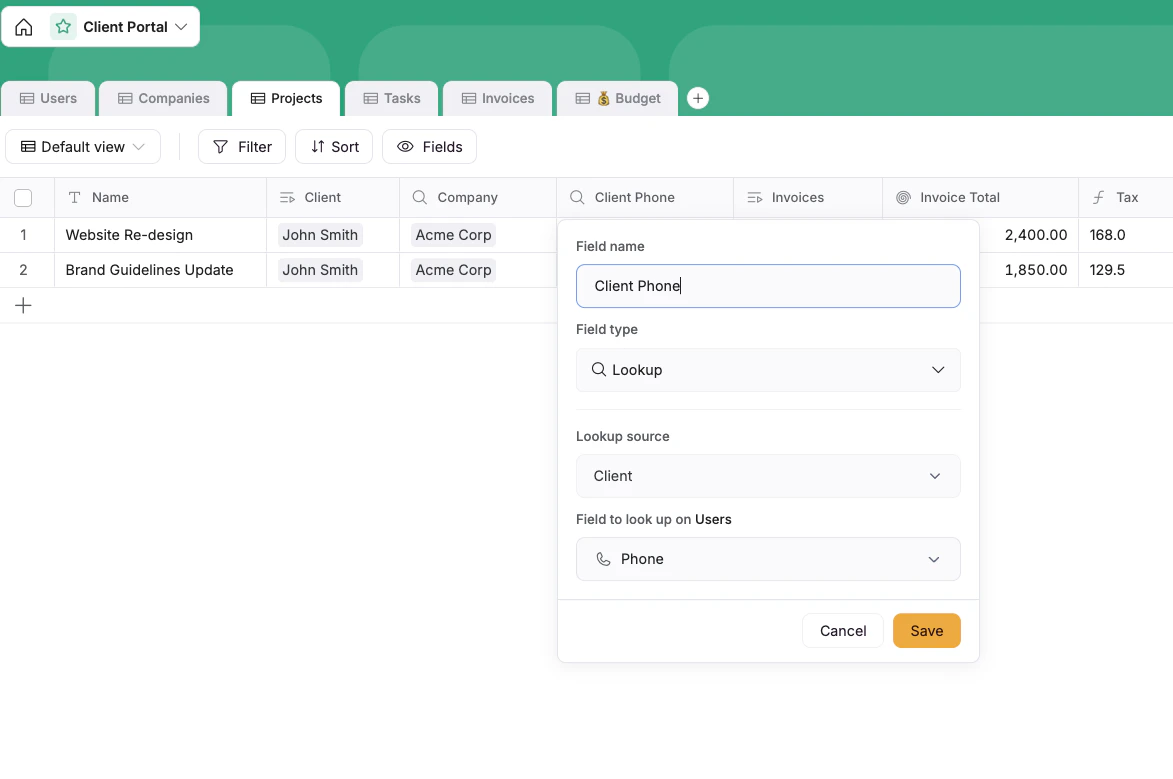The image size is (1173, 779).
Task: Open the Lookup source Client dropdown
Action: [768, 476]
